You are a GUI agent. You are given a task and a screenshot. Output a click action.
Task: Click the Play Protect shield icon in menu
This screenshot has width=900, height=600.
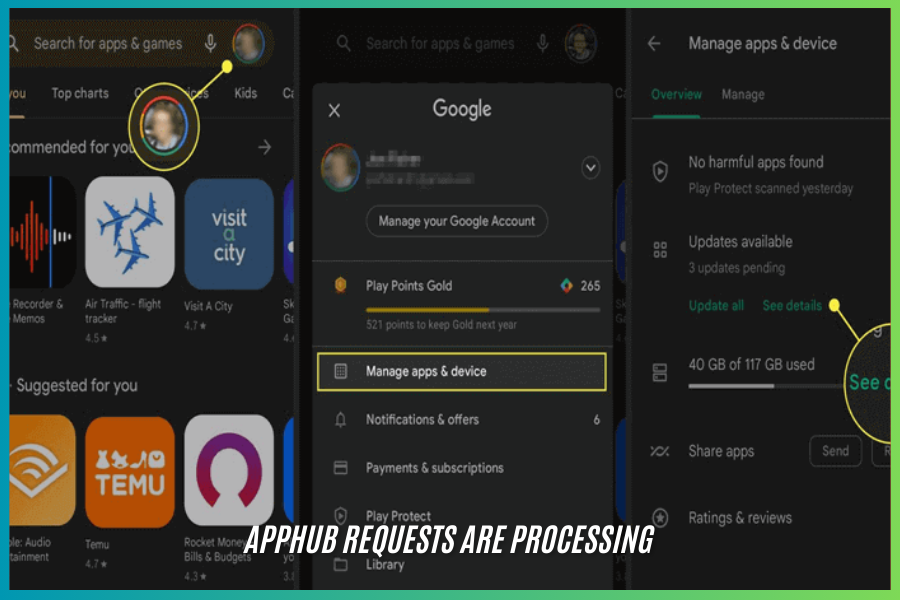(x=340, y=516)
